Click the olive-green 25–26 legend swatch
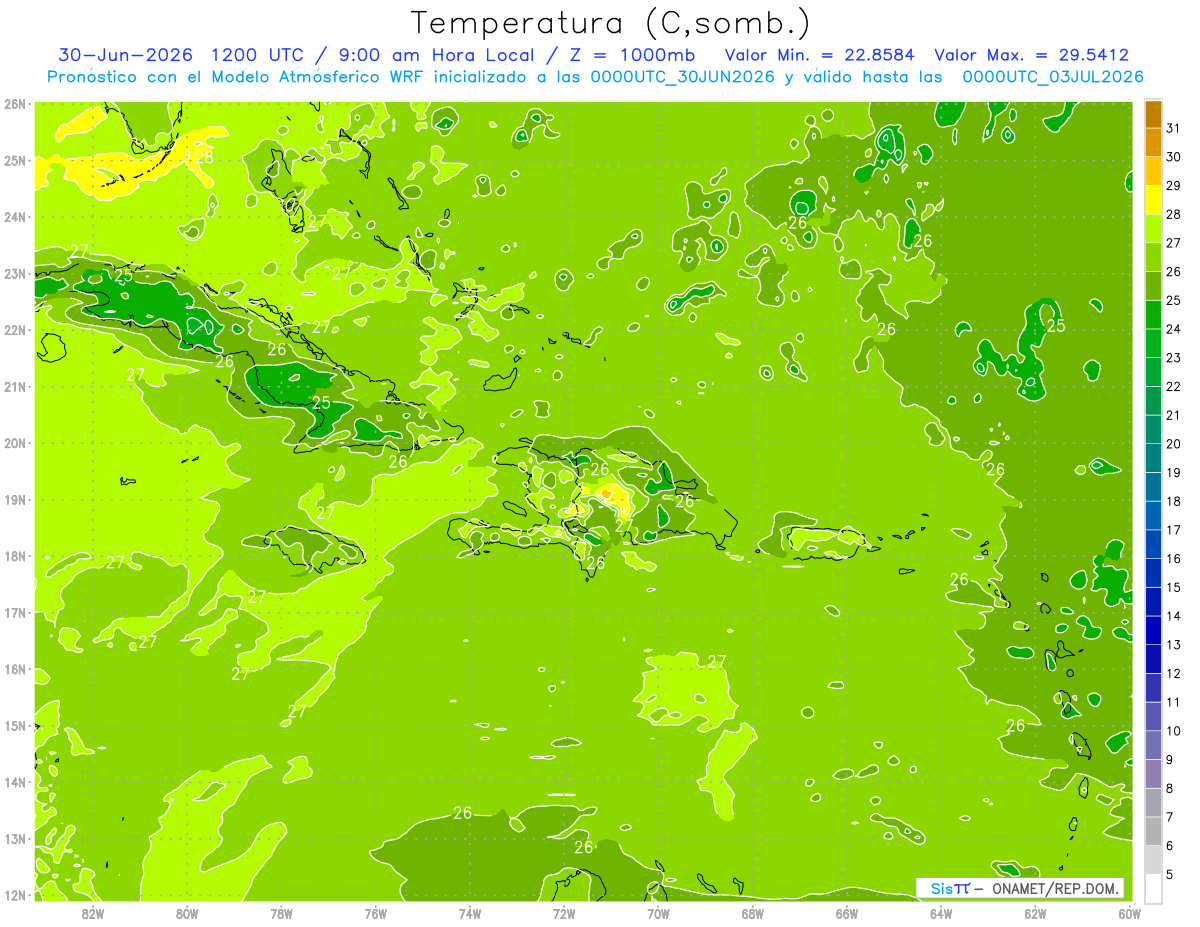1200x927 pixels. click(x=1153, y=286)
